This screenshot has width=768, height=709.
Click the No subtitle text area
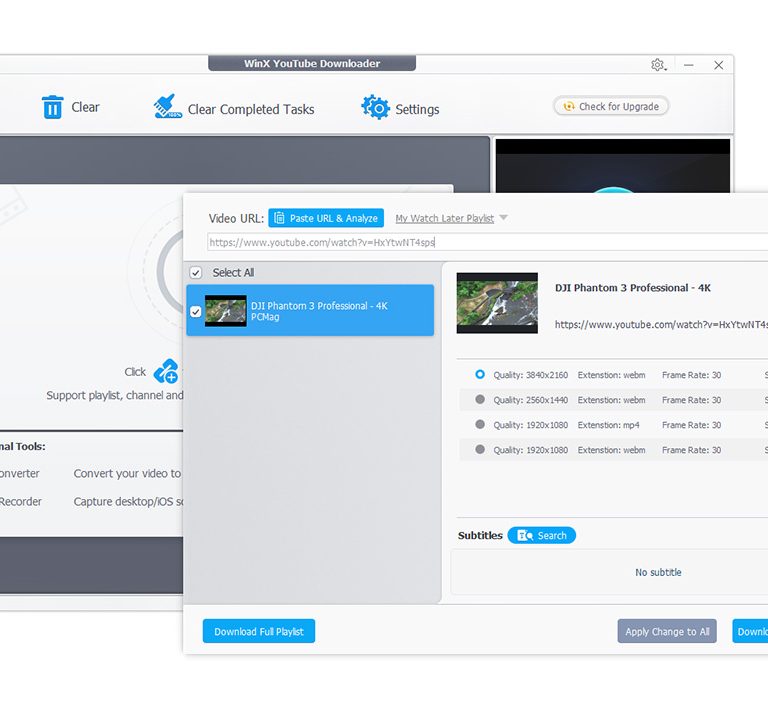658,572
